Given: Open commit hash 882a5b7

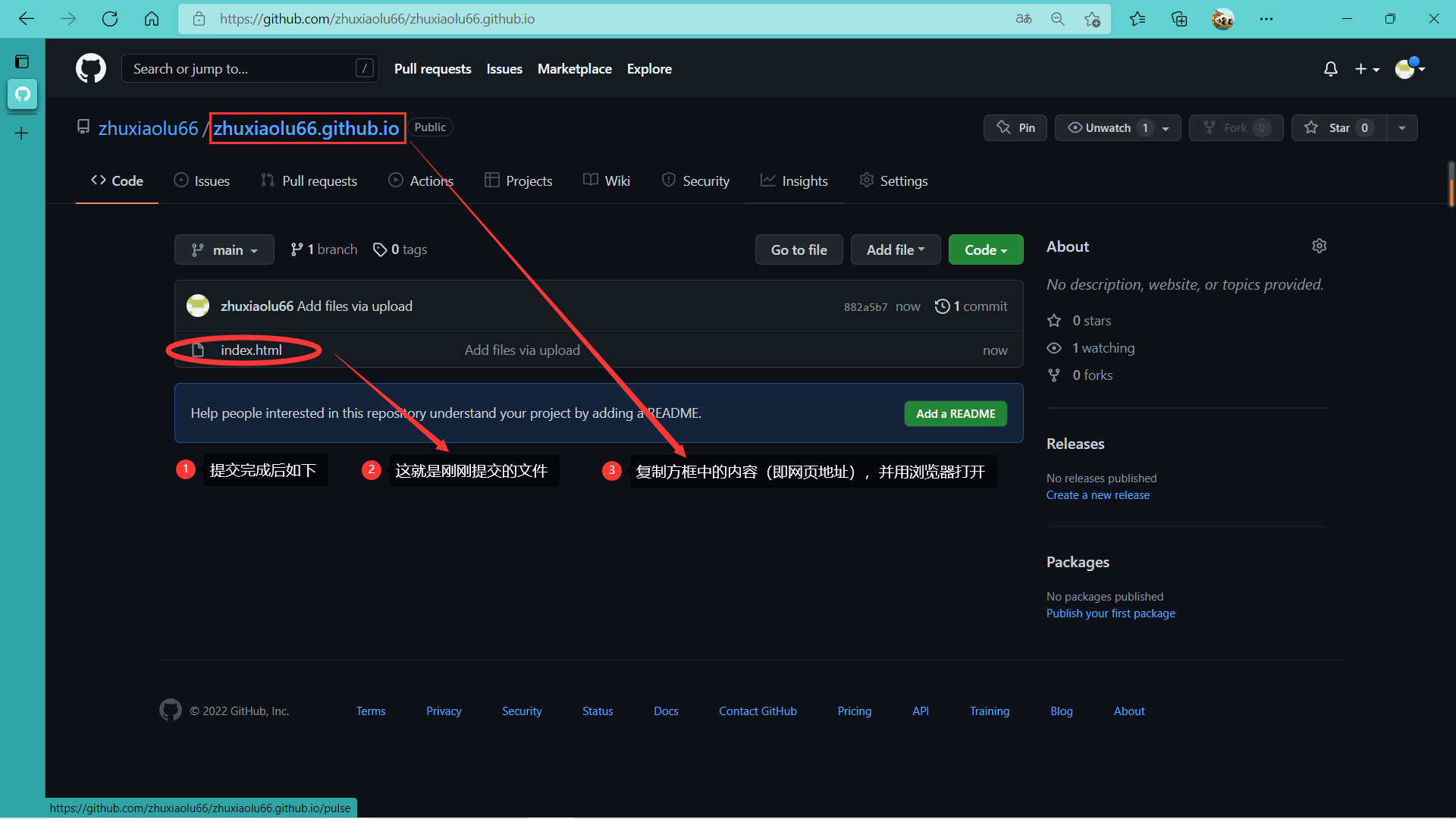Looking at the screenshot, I should (865, 307).
